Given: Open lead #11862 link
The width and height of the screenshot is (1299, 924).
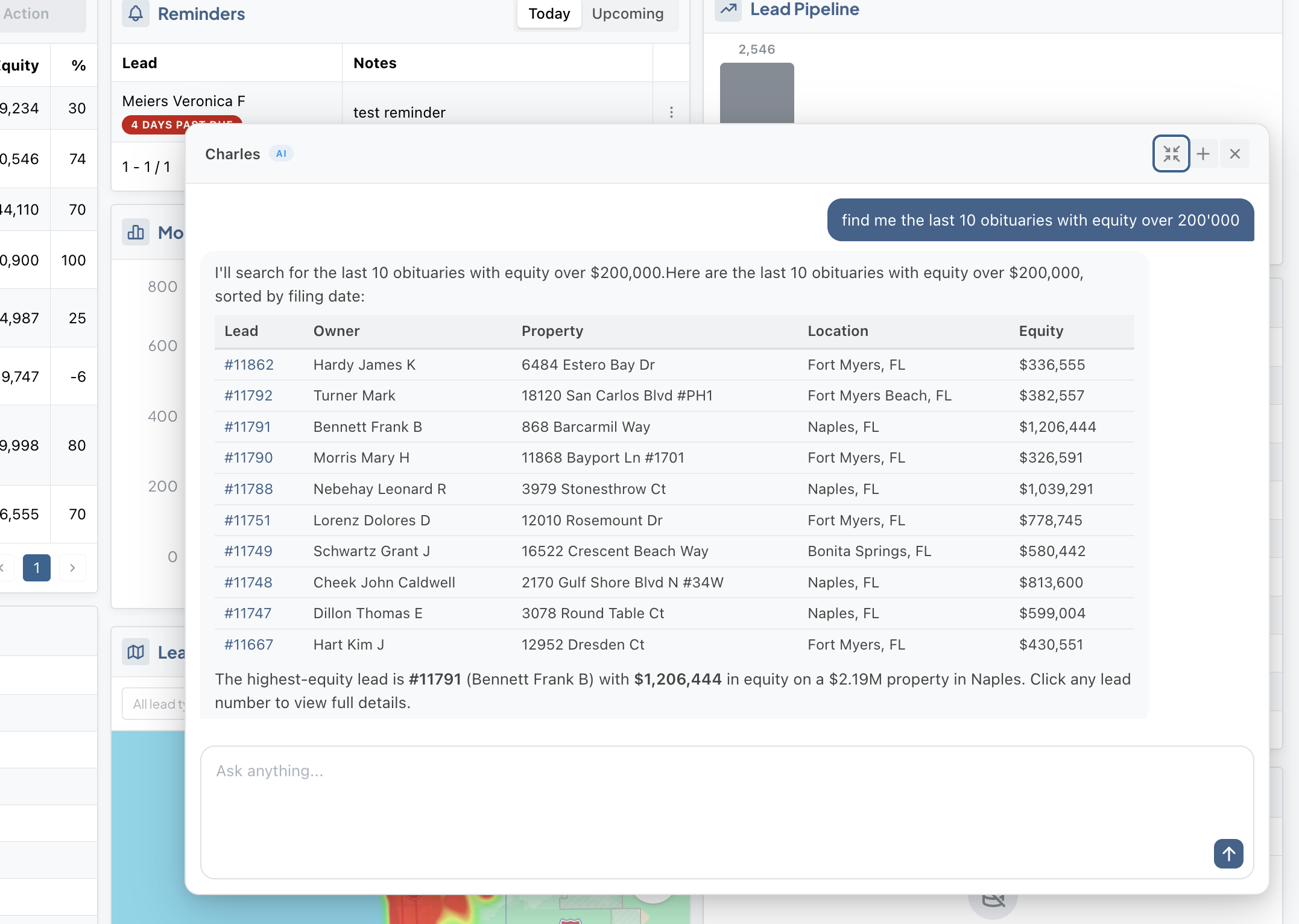Looking at the screenshot, I should click(x=248, y=365).
